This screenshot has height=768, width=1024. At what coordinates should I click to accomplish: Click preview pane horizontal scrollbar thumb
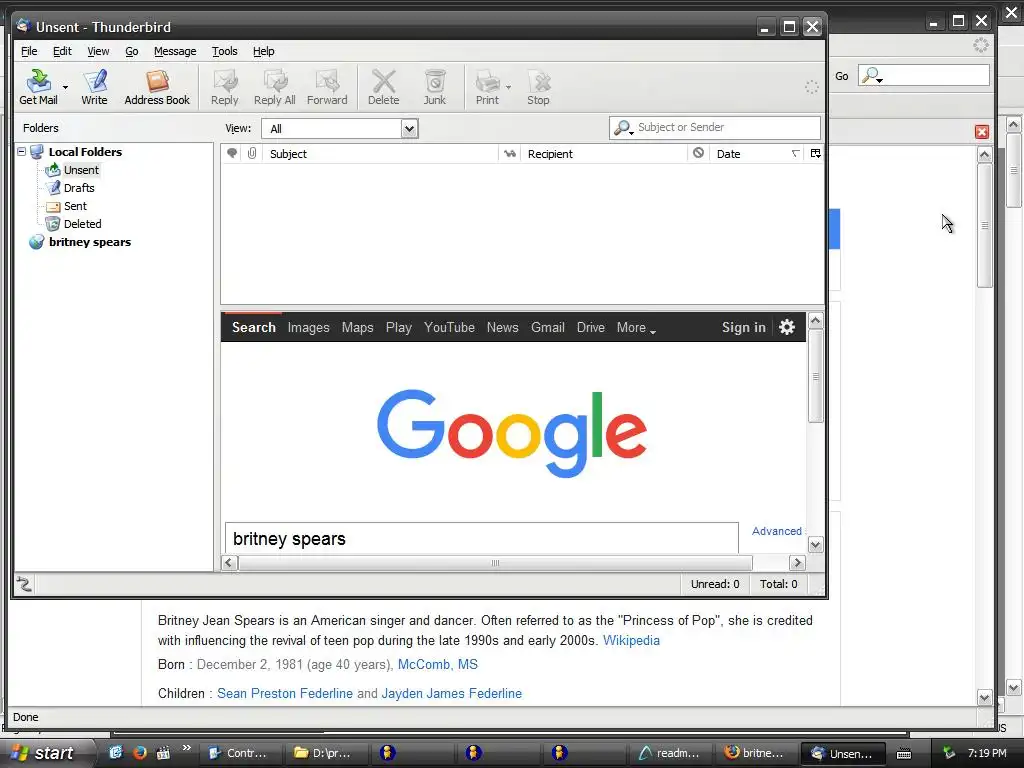point(495,563)
